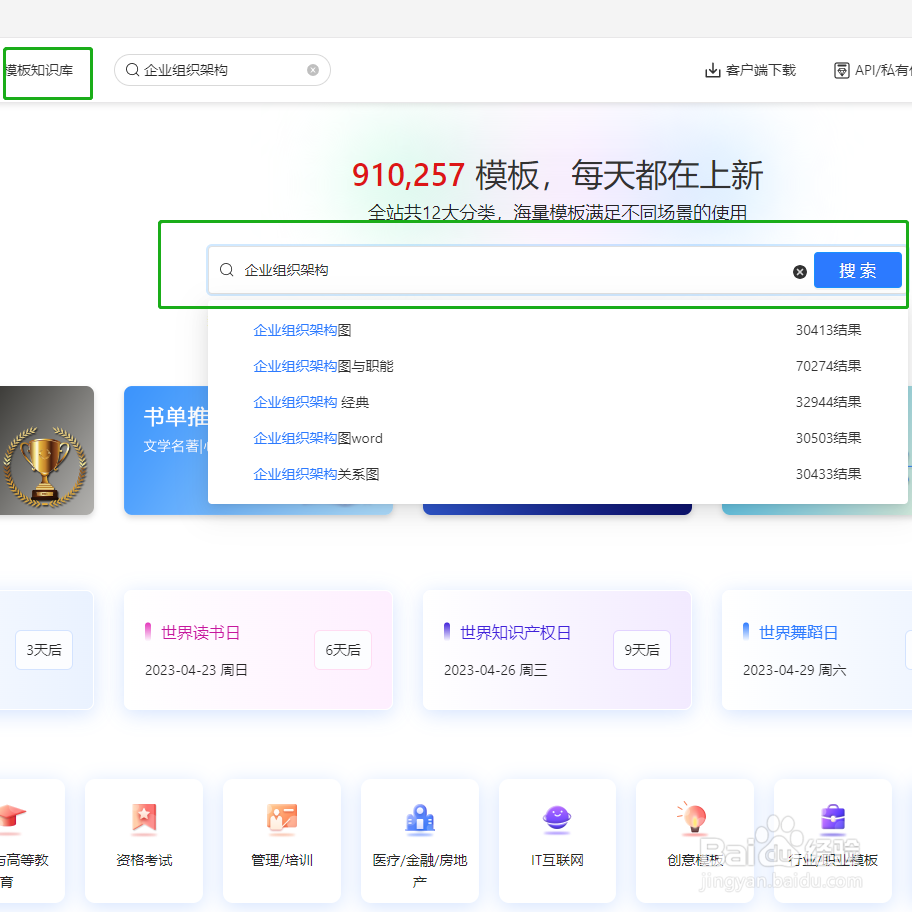Click the API/私有 icon in header

click(841, 70)
